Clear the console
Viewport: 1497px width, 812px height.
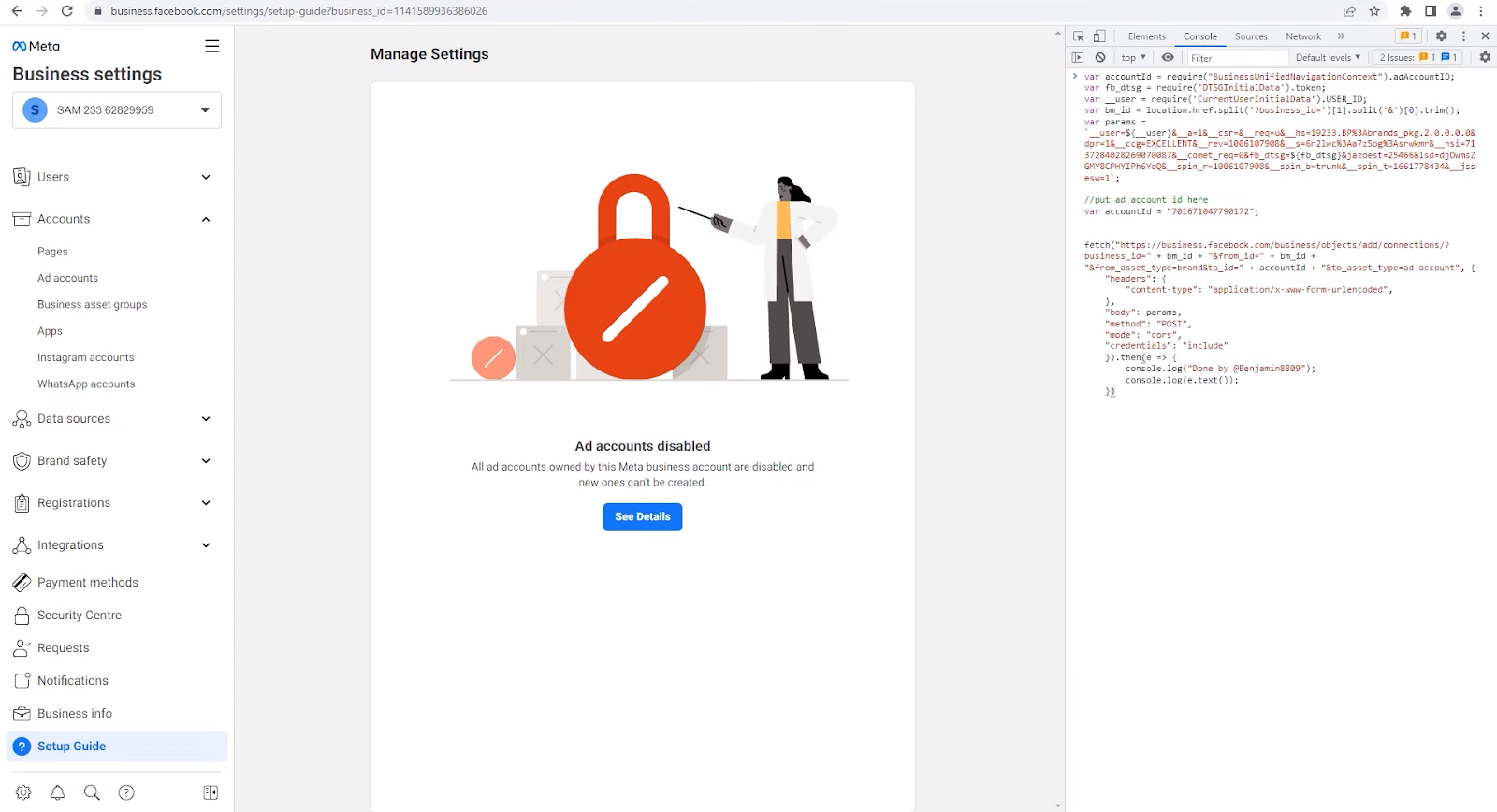click(x=1100, y=57)
